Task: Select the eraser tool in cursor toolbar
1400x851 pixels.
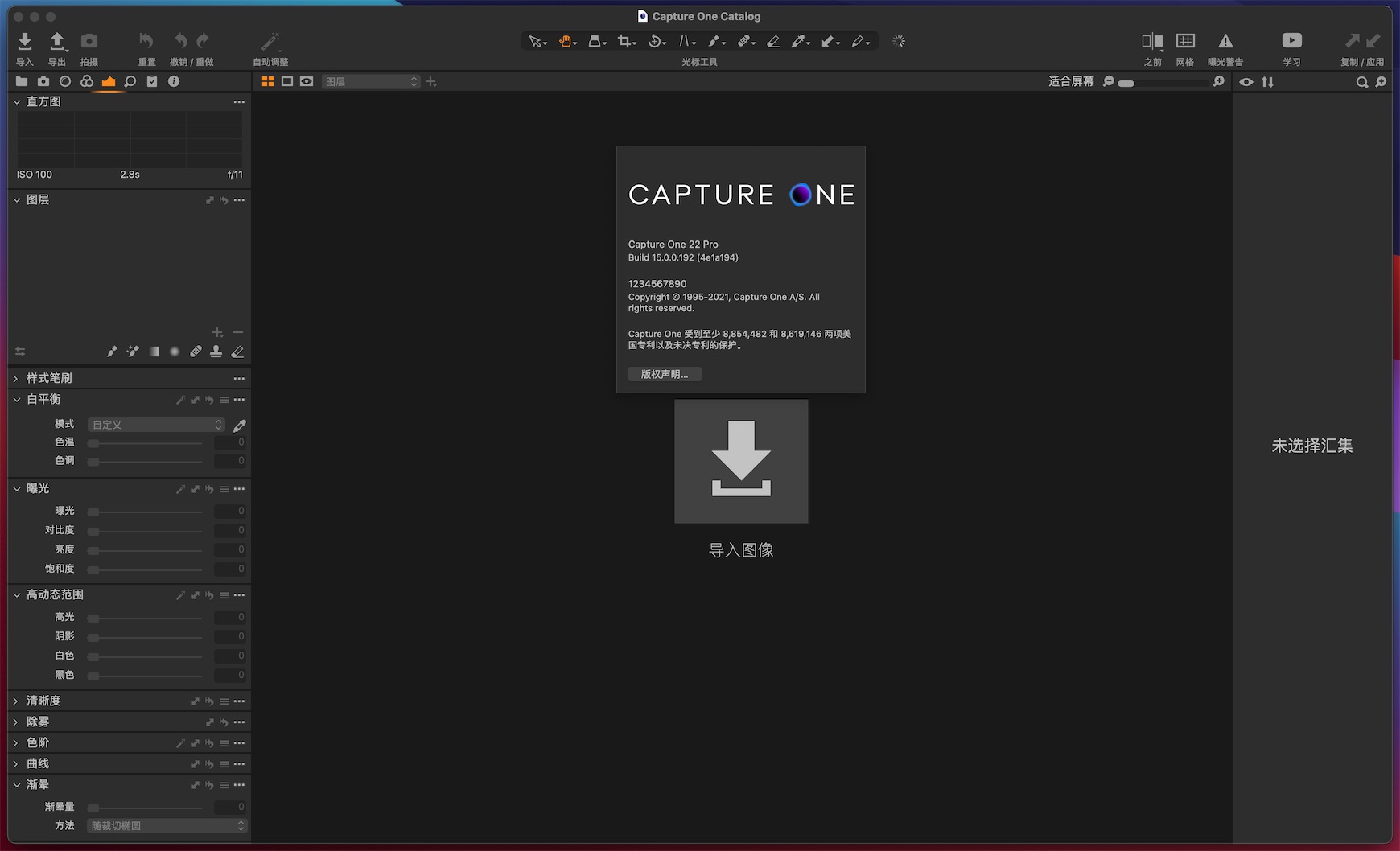Action: click(x=773, y=41)
